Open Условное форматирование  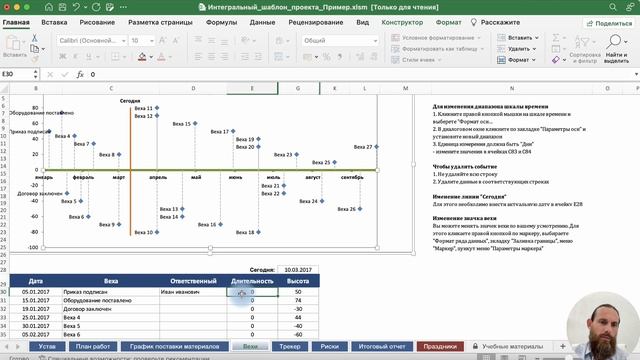click(436, 38)
